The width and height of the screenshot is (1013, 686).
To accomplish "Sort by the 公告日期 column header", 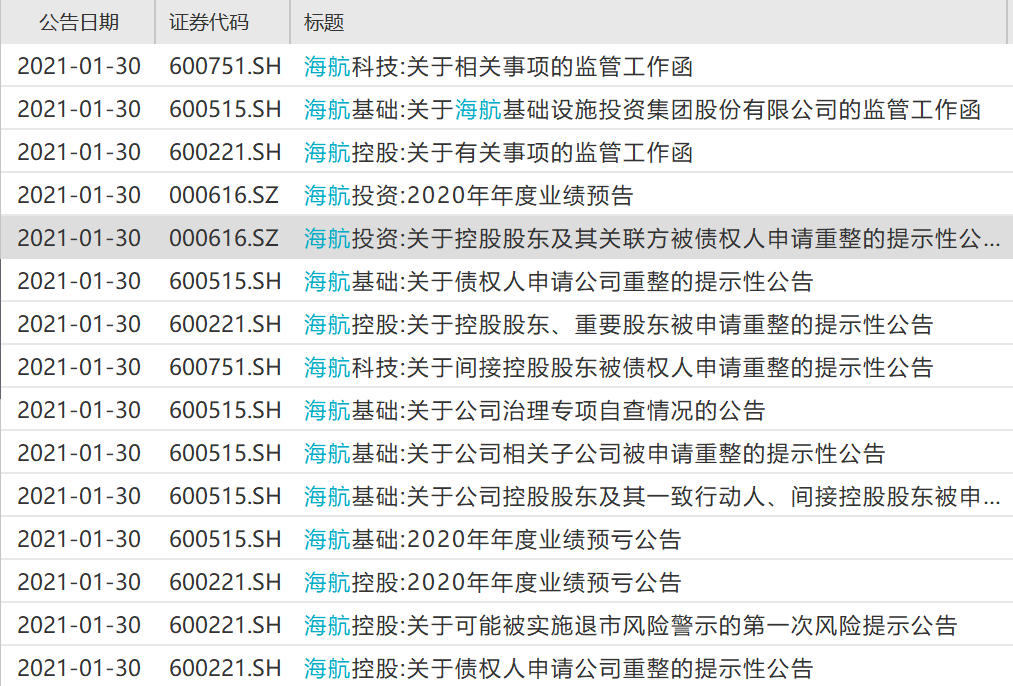I will click(x=79, y=23).
